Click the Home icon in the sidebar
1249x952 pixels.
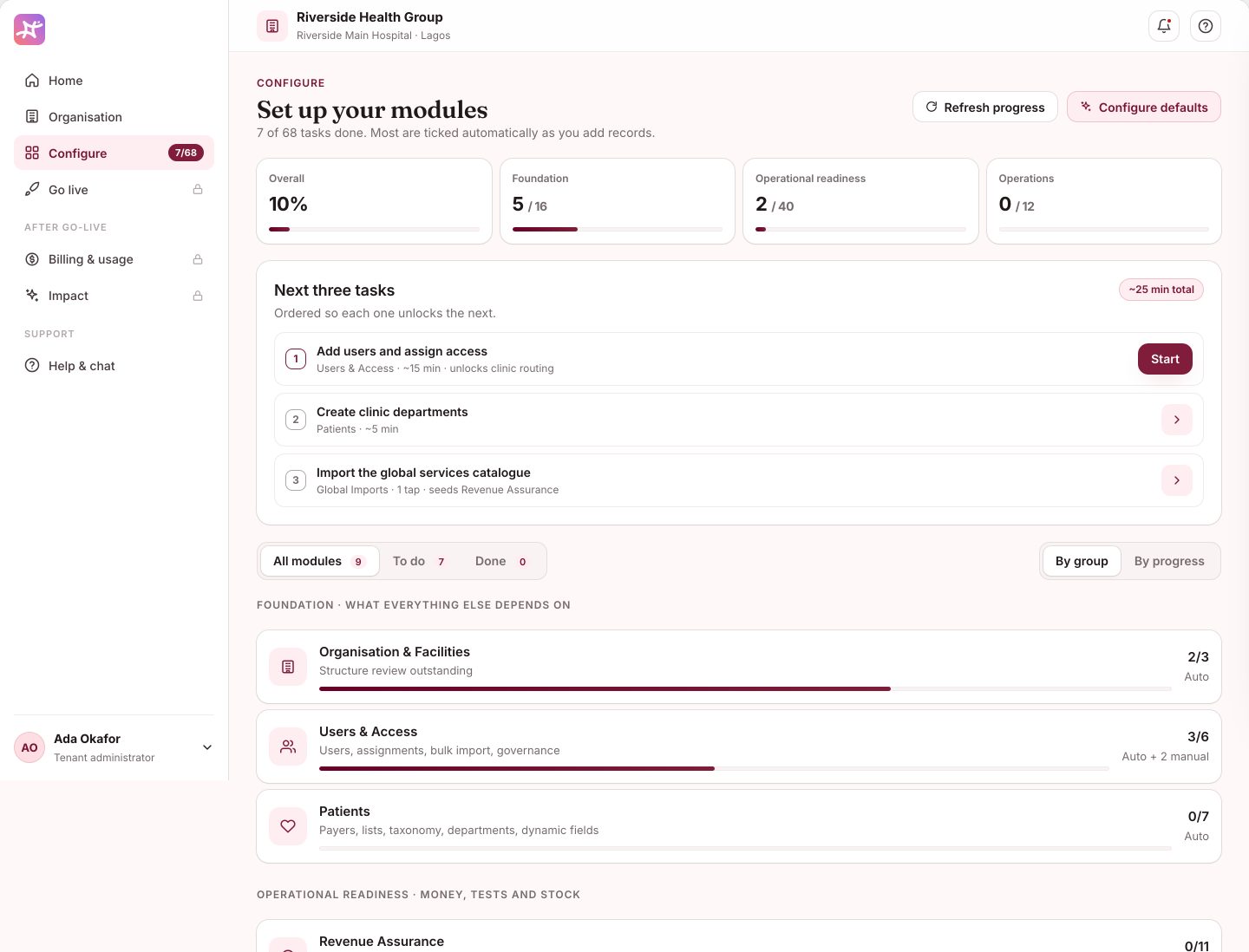[x=32, y=81]
